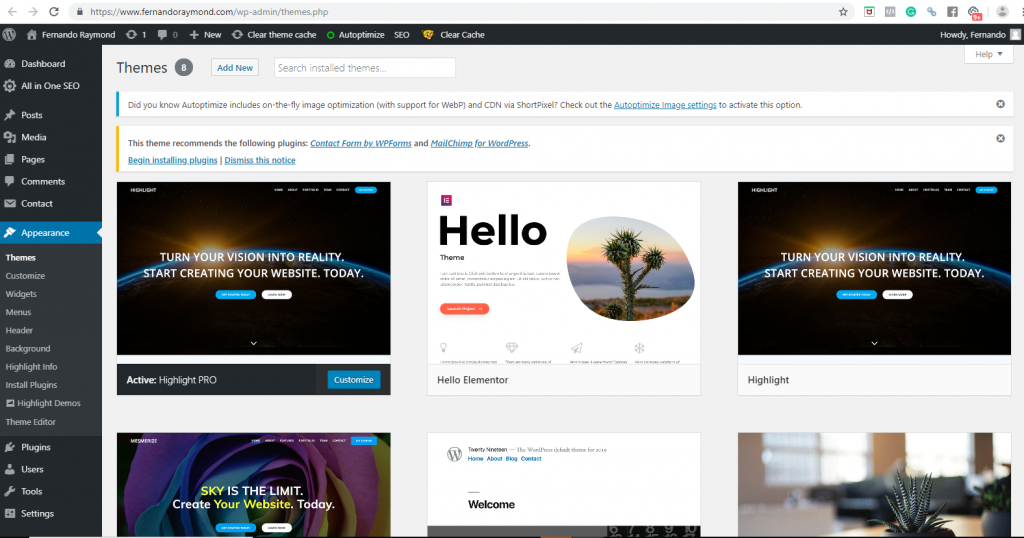
Task: Open the MailChimp for WordPress link
Action: coord(479,143)
